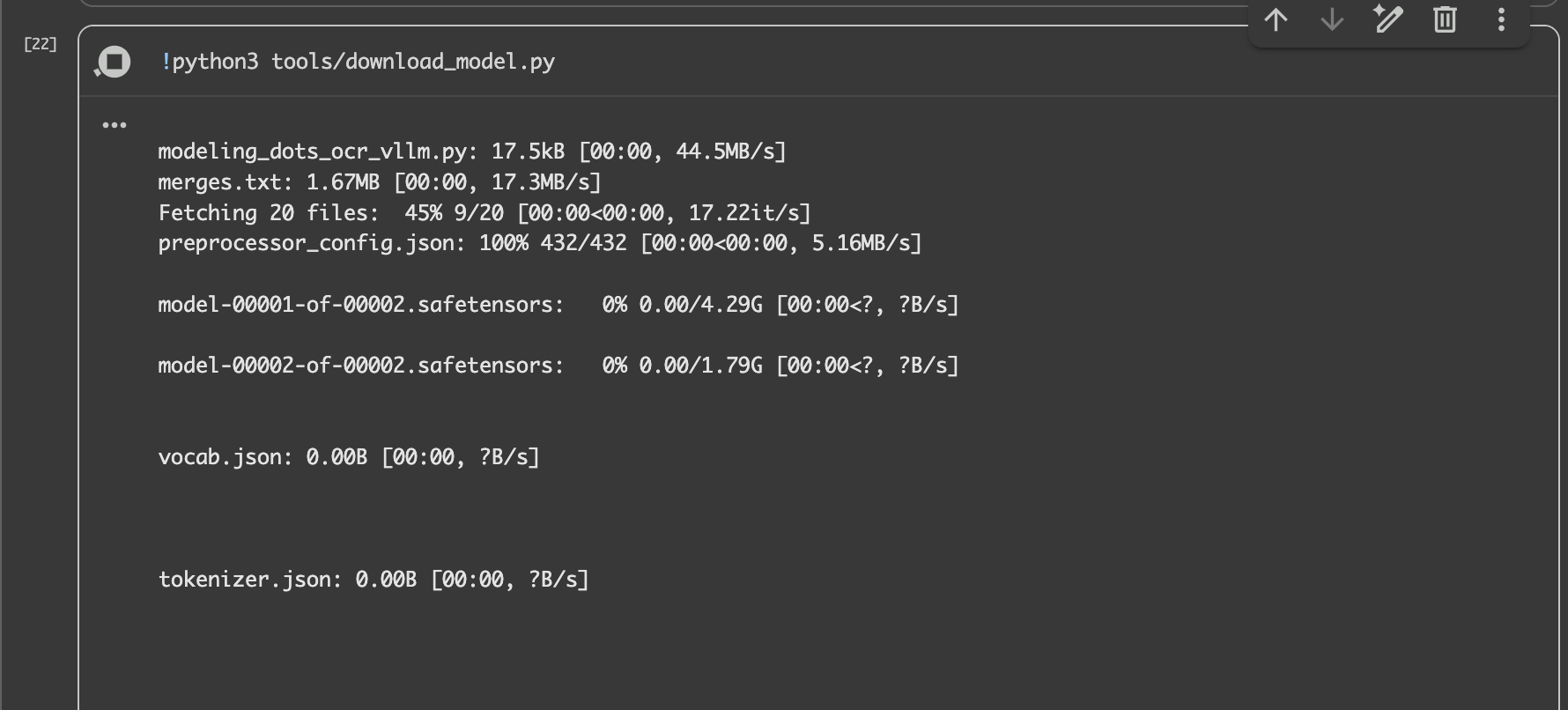Click the tools/download_model.py path in code

point(412,62)
